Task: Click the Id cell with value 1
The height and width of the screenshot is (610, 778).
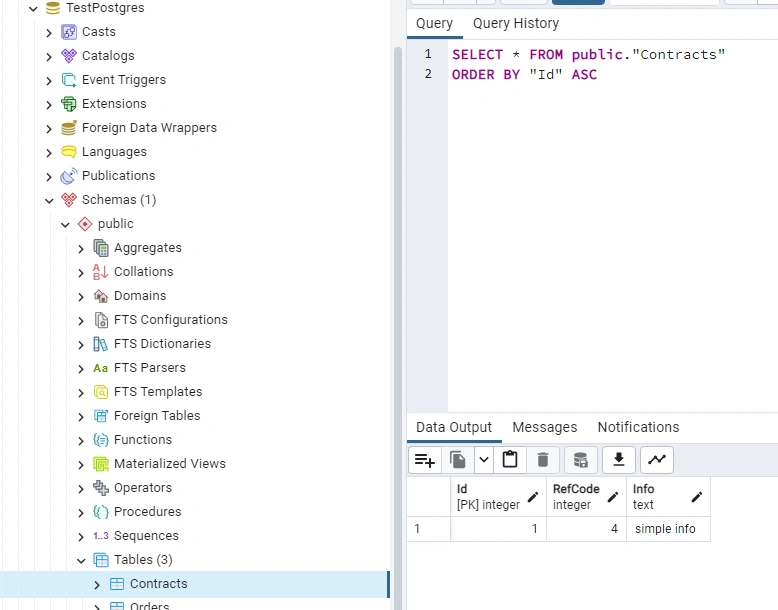Action: tap(498, 529)
